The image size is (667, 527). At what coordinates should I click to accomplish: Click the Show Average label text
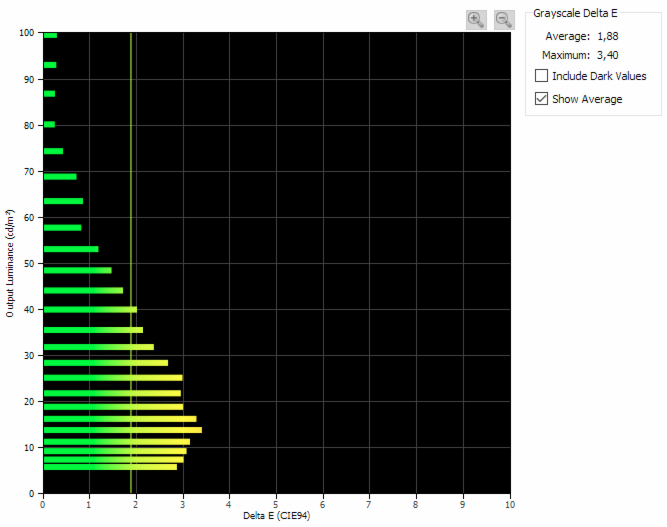[x=587, y=99]
